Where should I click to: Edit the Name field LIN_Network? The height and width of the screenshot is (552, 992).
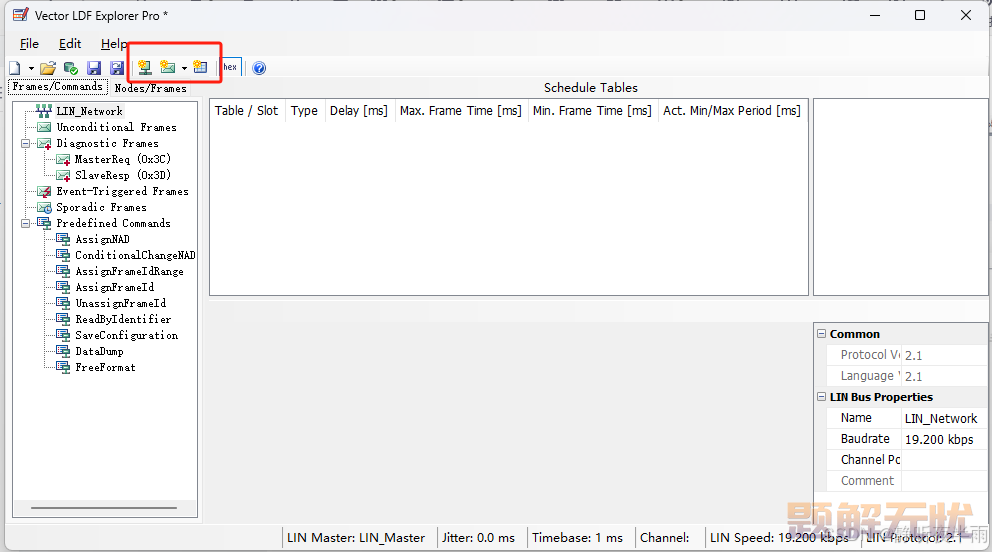(x=945, y=418)
